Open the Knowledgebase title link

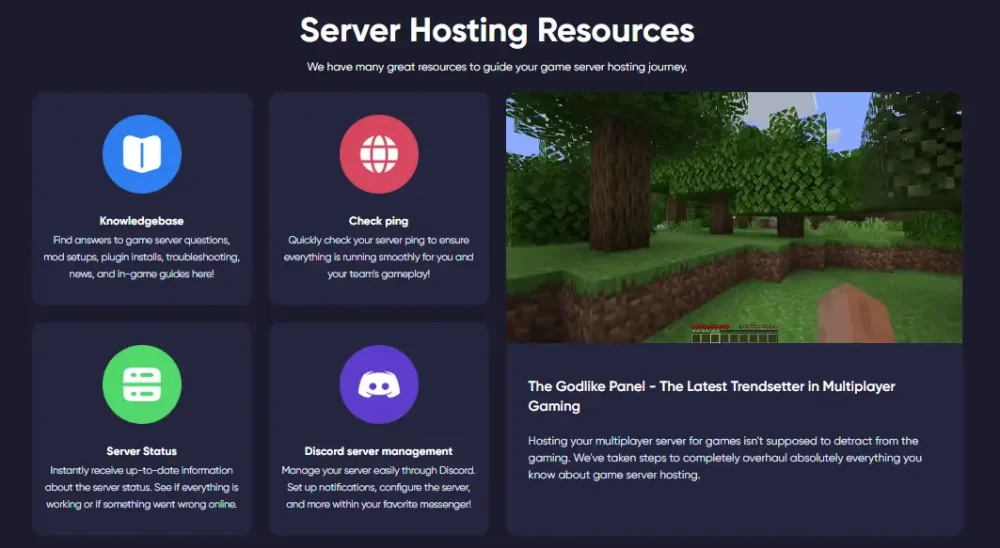click(x=142, y=221)
